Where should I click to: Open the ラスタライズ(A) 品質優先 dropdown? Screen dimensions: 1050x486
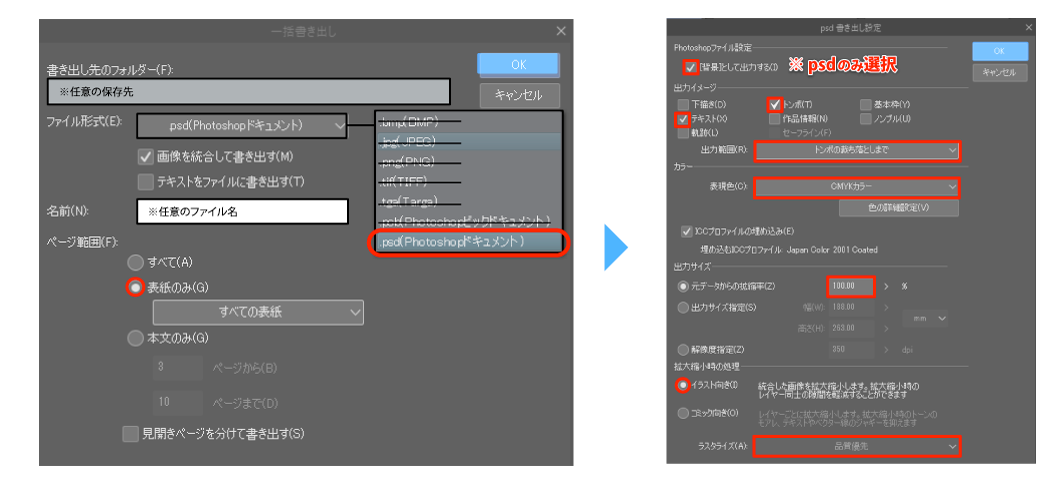click(x=856, y=446)
